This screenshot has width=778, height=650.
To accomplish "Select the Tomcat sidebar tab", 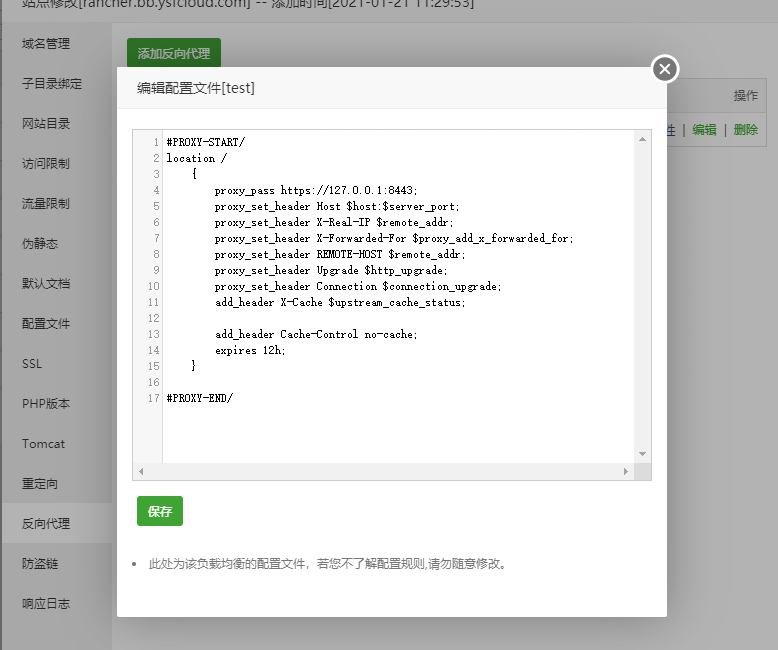I will pos(43,444).
